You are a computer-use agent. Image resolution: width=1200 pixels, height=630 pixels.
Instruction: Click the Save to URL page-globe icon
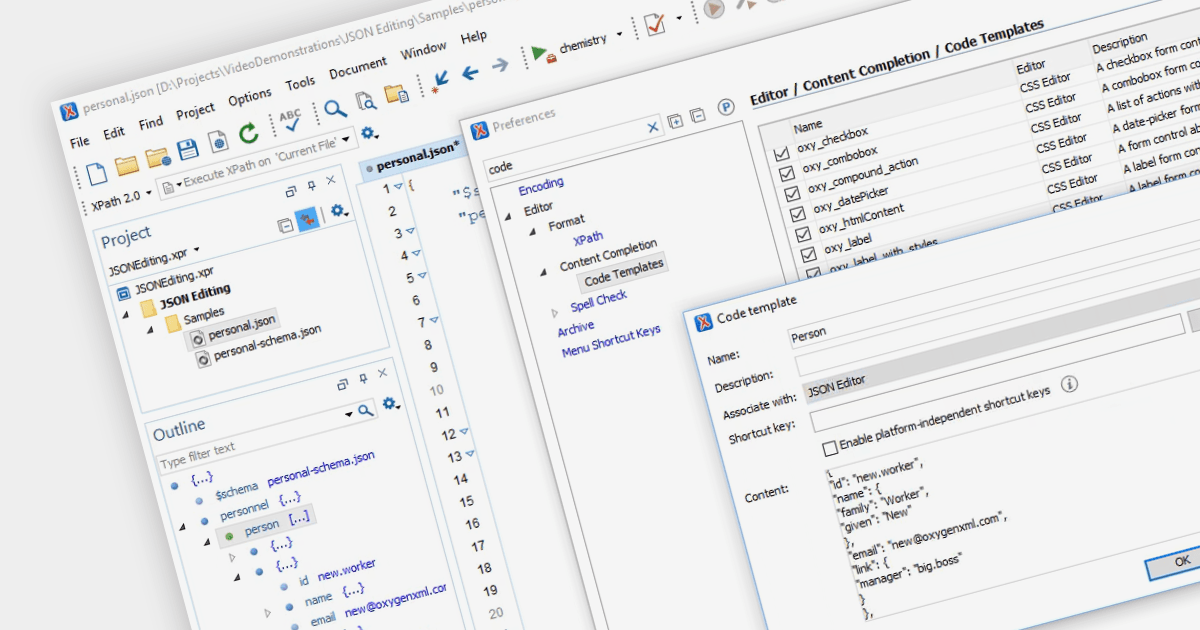[x=217, y=142]
